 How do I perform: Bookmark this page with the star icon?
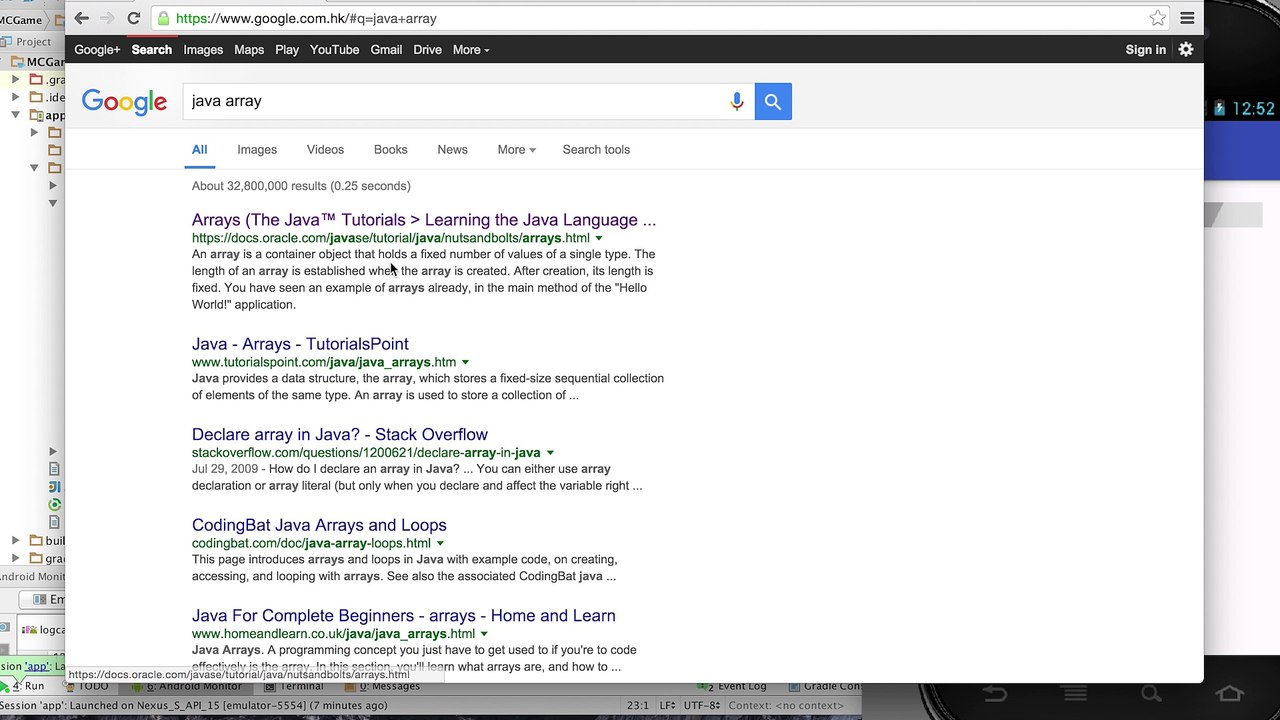point(1157,18)
